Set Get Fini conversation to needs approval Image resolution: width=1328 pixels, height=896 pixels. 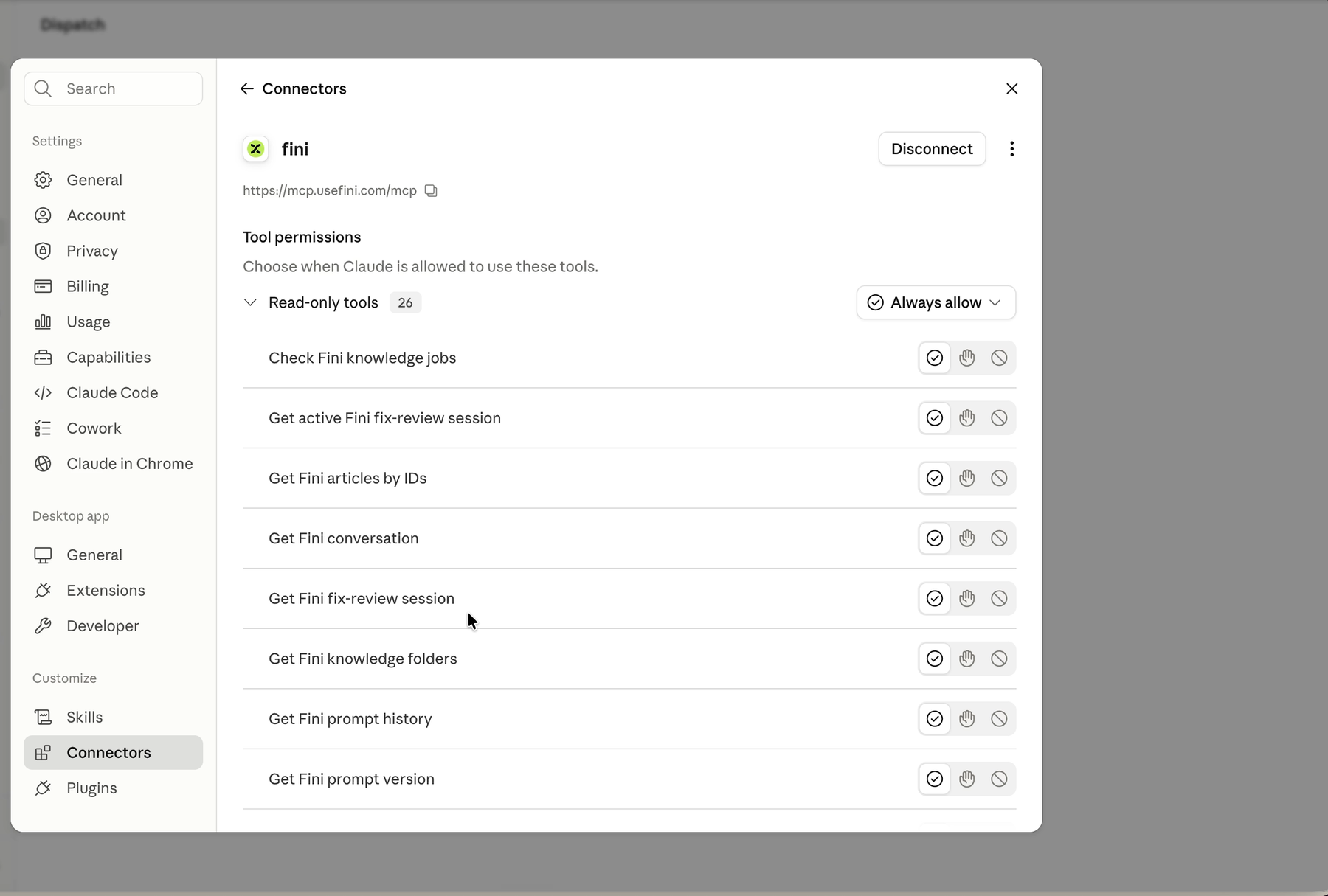(x=966, y=538)
